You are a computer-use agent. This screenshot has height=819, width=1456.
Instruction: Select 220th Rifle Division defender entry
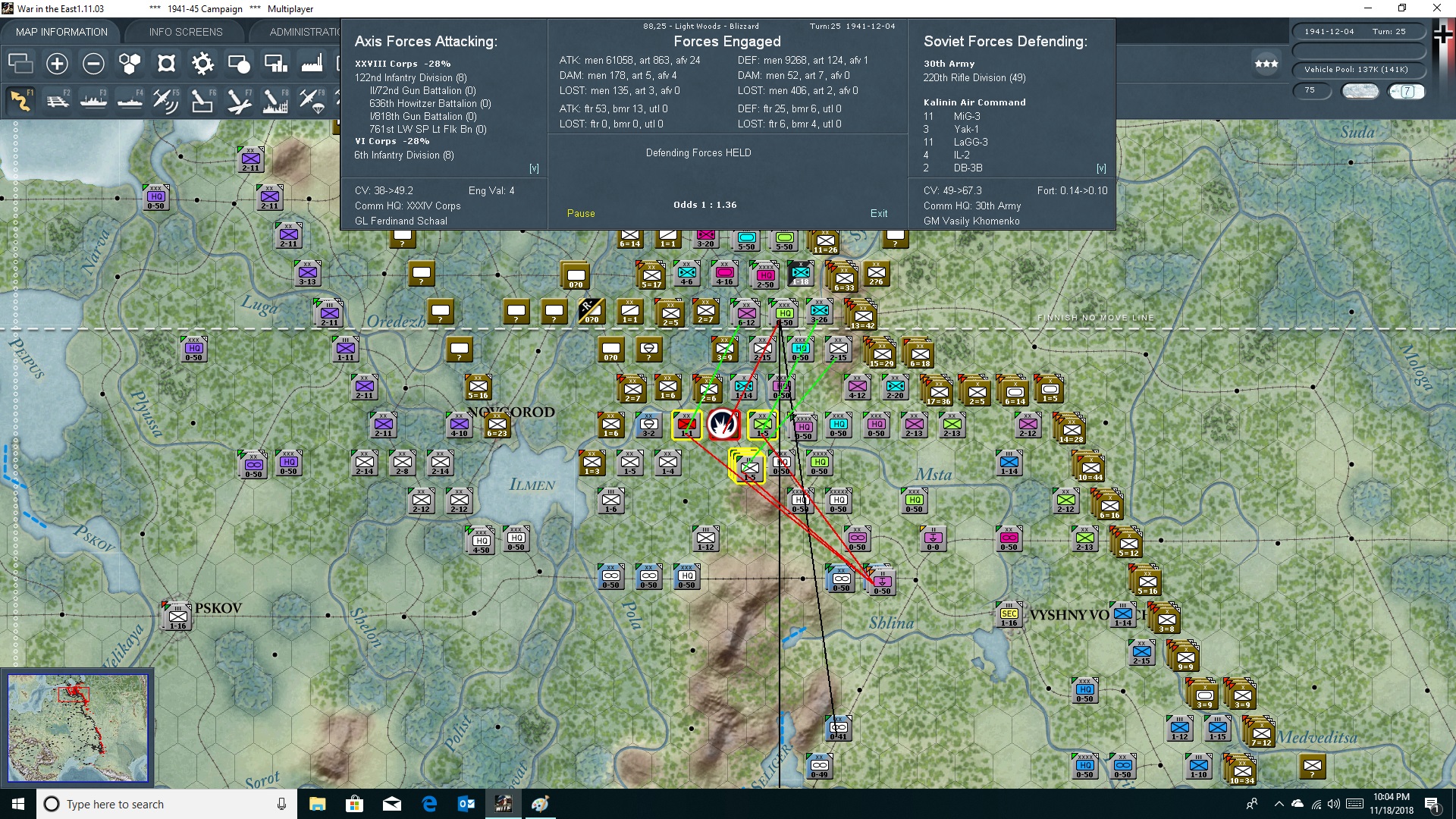(974, 77)
